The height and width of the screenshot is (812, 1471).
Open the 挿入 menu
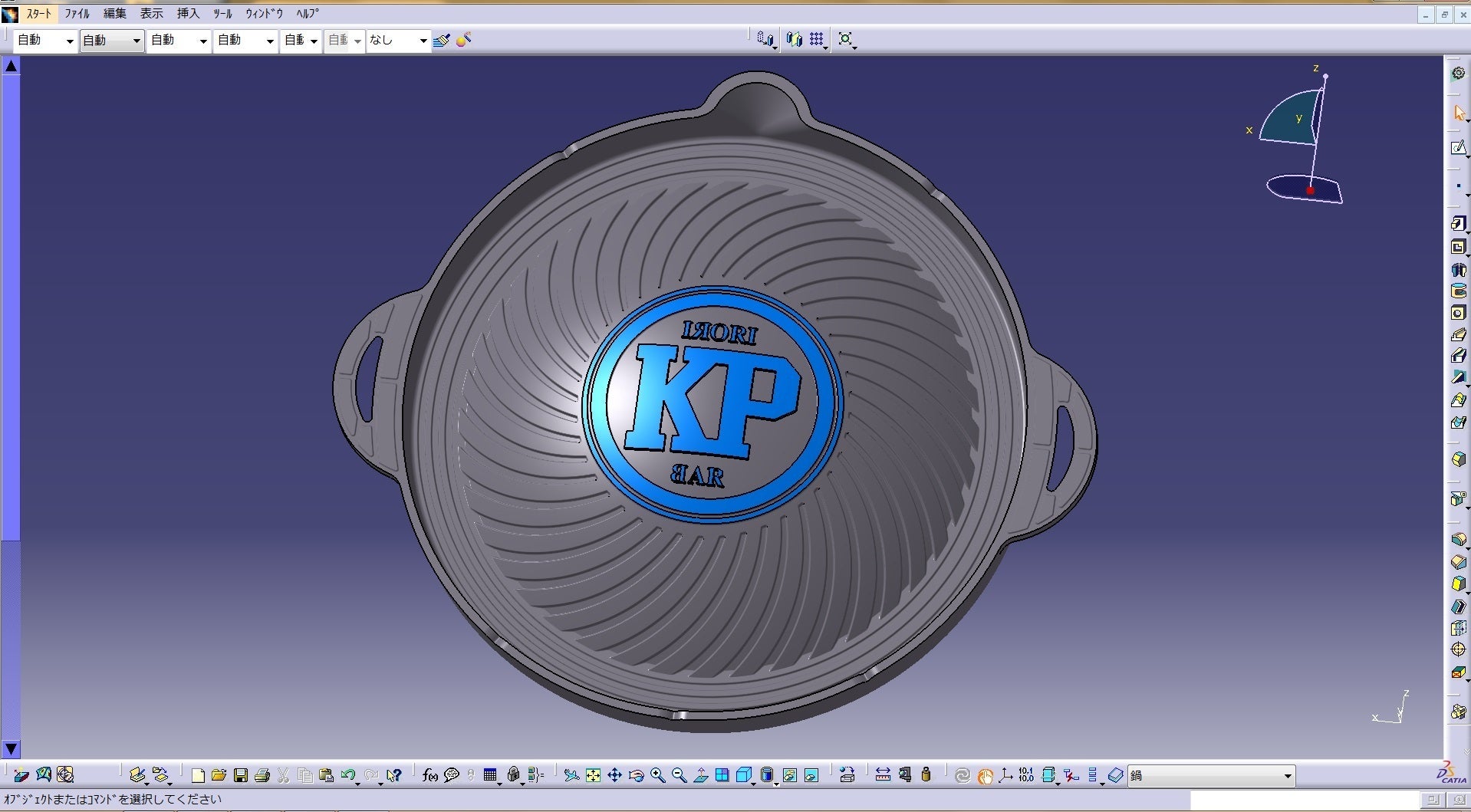point(188,14)
